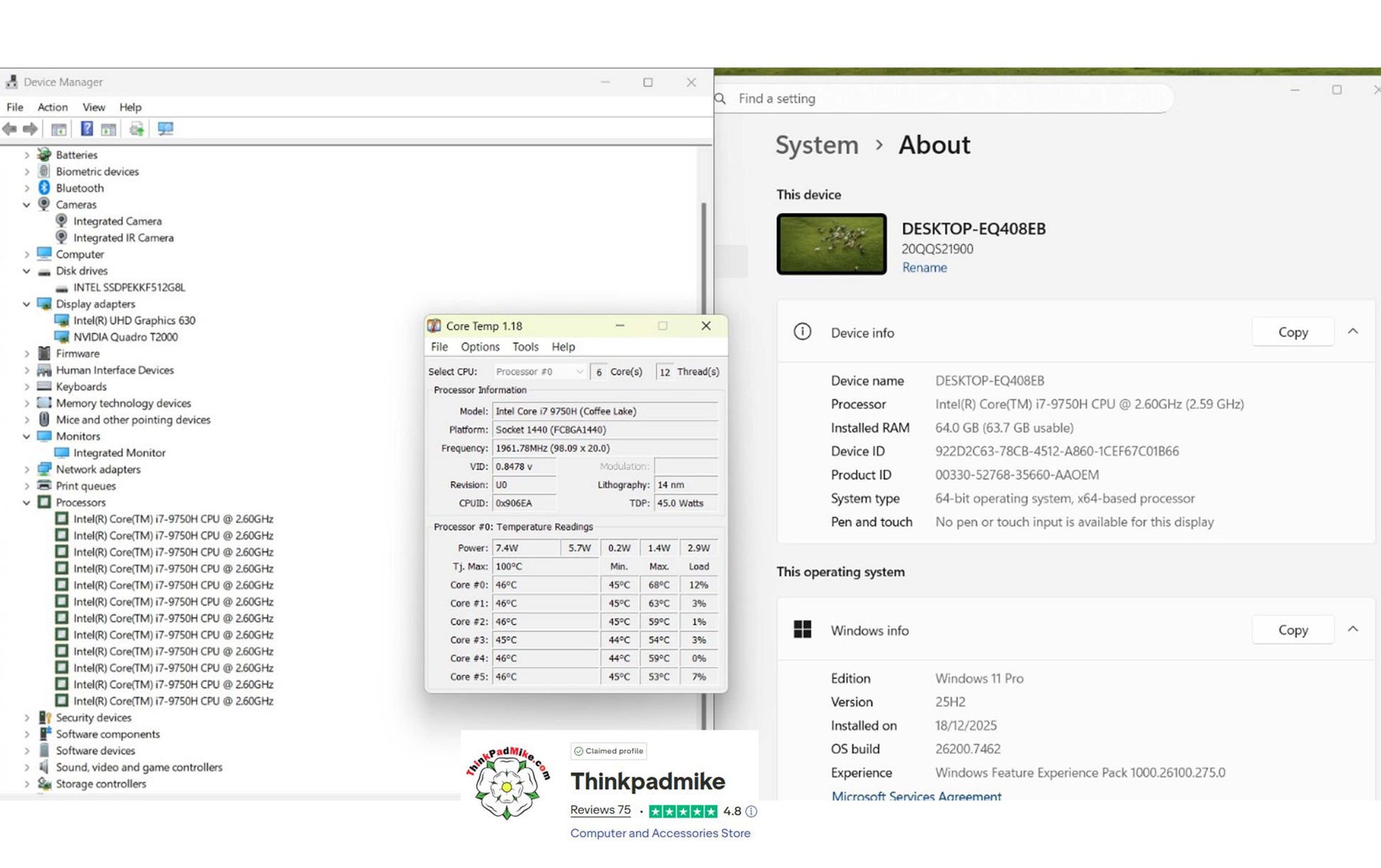
Task: Click the desktop wallpaper thumbnail under This device
Action: coord(831,244)
